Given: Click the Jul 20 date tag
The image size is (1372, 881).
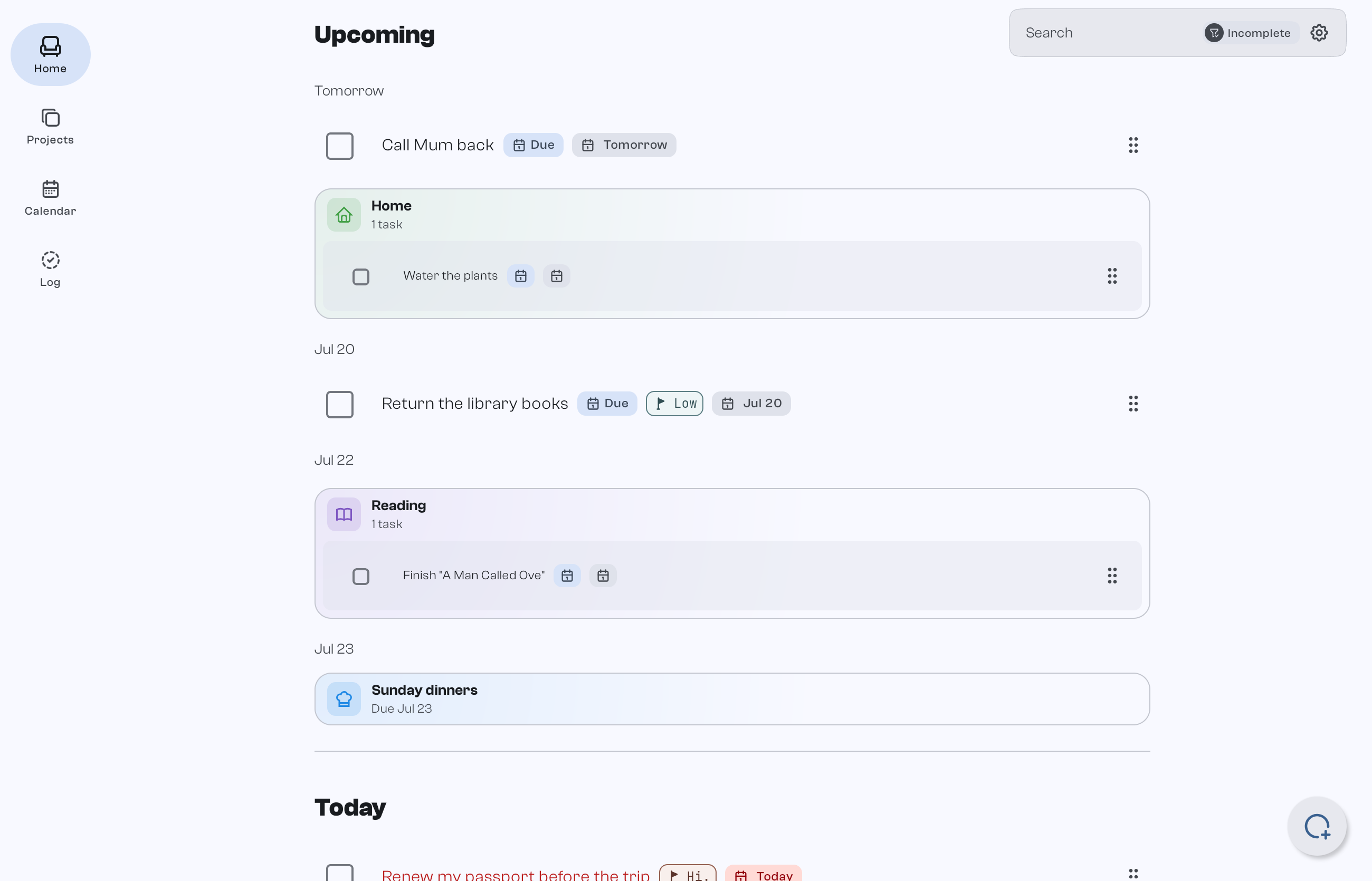Looking at the screenshot, I should (x=751, y=404).
